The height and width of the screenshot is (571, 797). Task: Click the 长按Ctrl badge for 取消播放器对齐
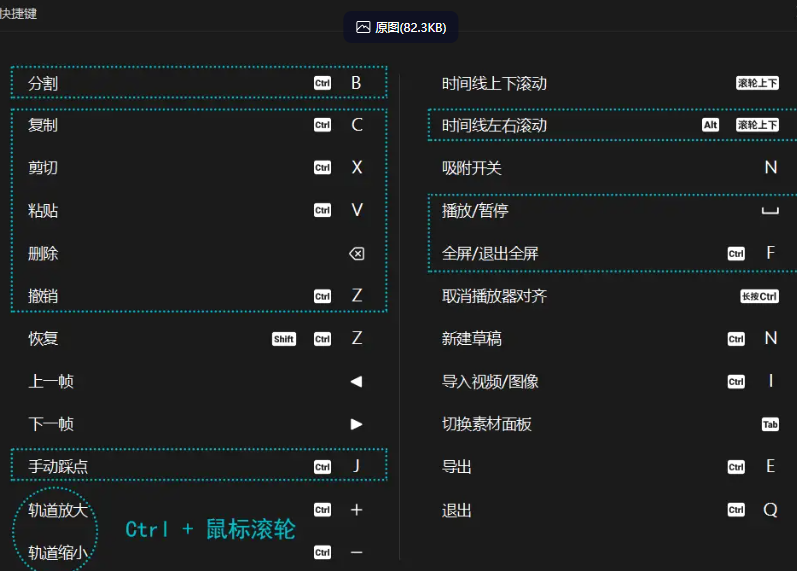click(758, 296)
